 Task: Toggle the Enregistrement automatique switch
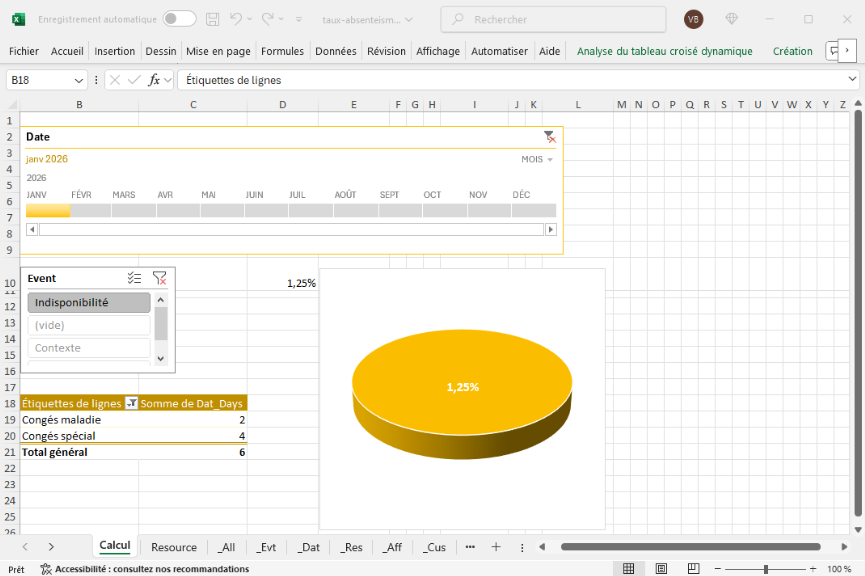point(179,19)
